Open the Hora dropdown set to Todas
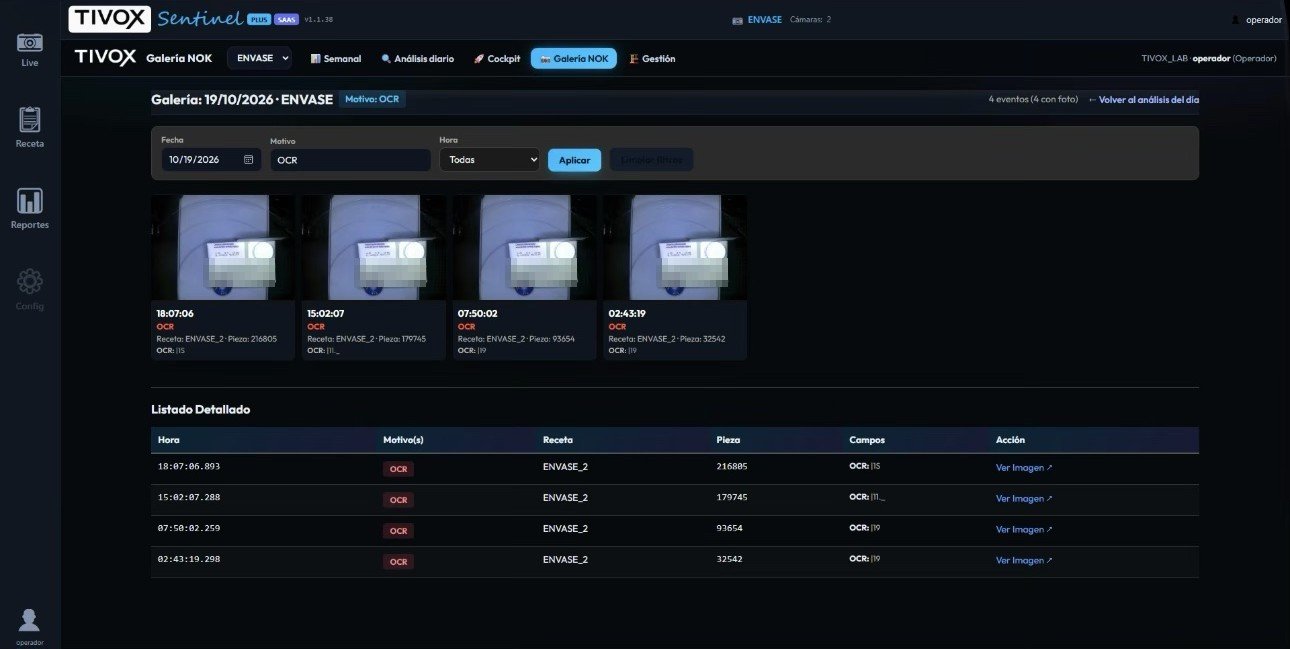 (x=489, y=160)
